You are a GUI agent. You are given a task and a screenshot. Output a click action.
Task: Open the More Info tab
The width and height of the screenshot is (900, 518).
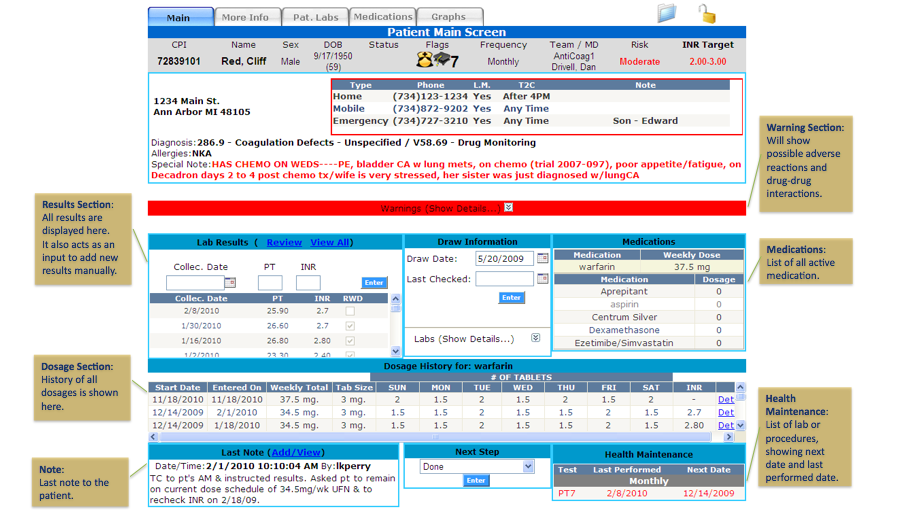(x=246, y=17)
